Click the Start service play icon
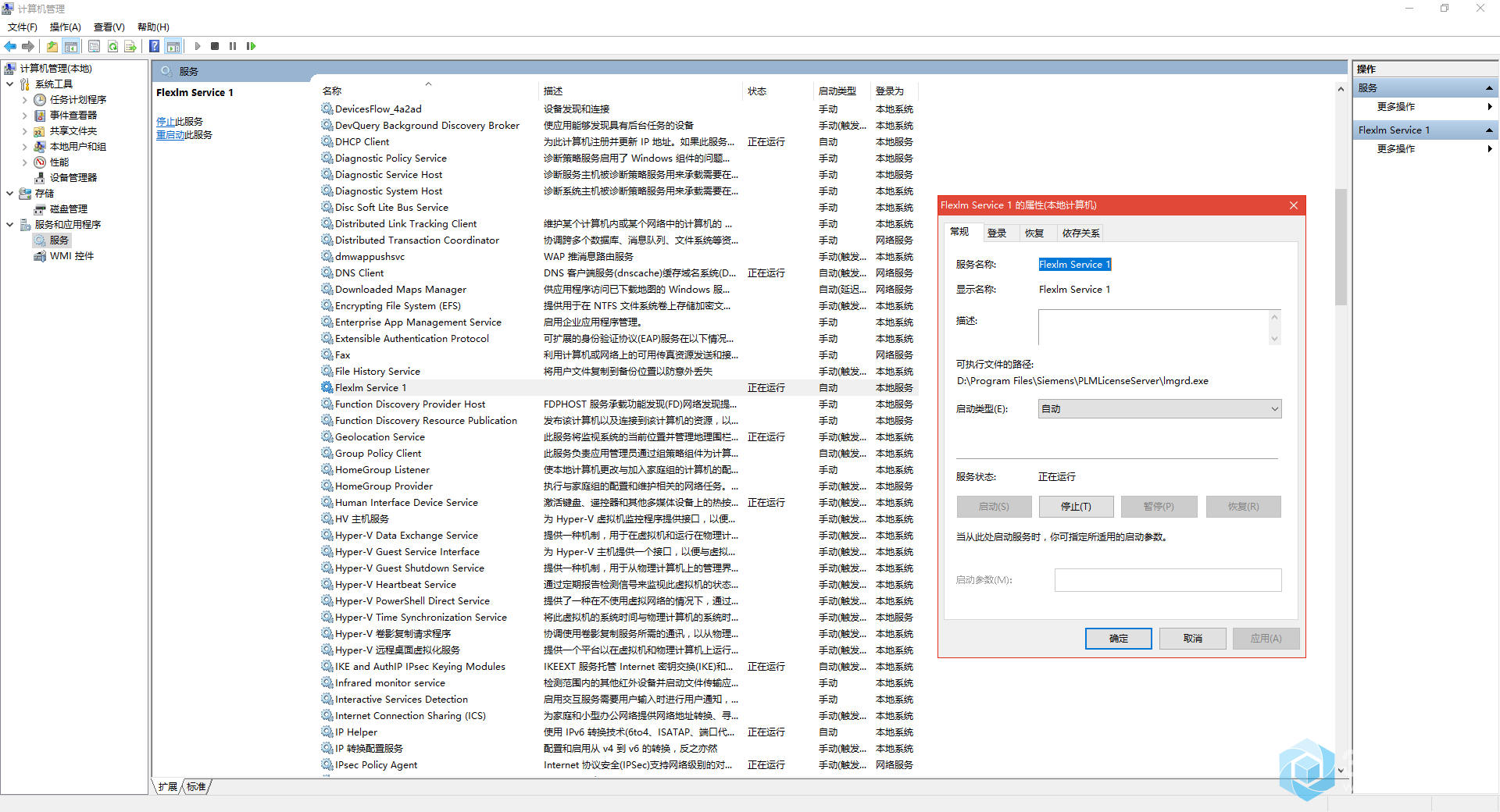 point(198,46)
